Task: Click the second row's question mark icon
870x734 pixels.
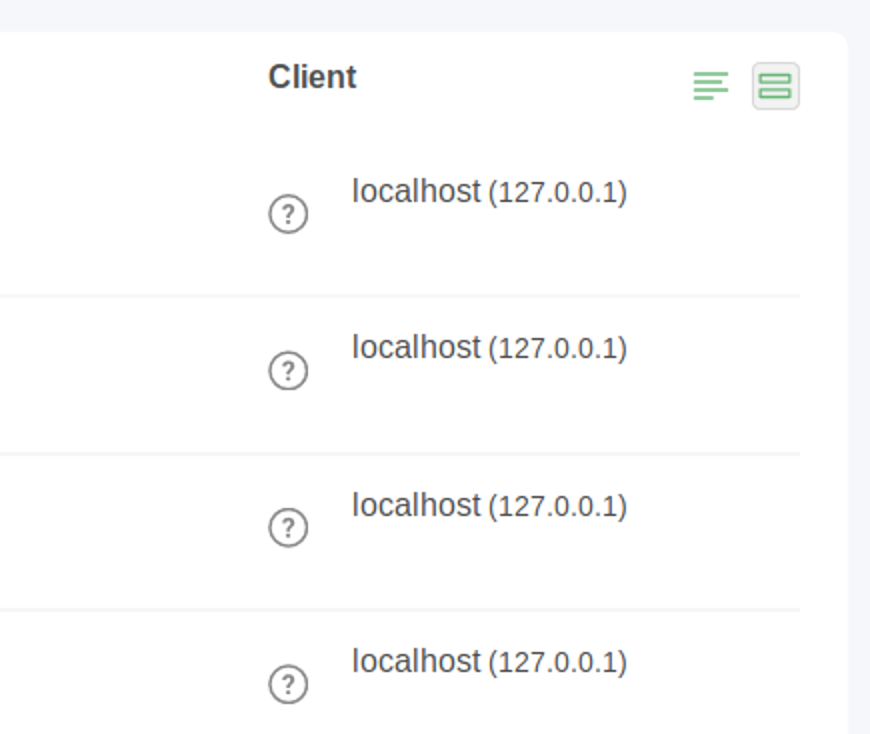Action: click(288, 371)
